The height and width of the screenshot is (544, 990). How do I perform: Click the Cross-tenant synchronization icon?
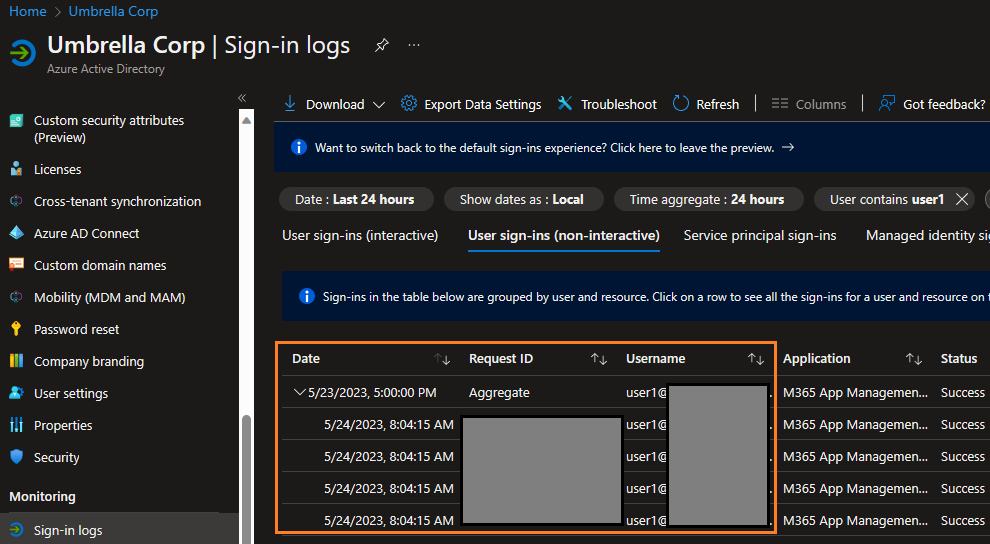point(16,201)
